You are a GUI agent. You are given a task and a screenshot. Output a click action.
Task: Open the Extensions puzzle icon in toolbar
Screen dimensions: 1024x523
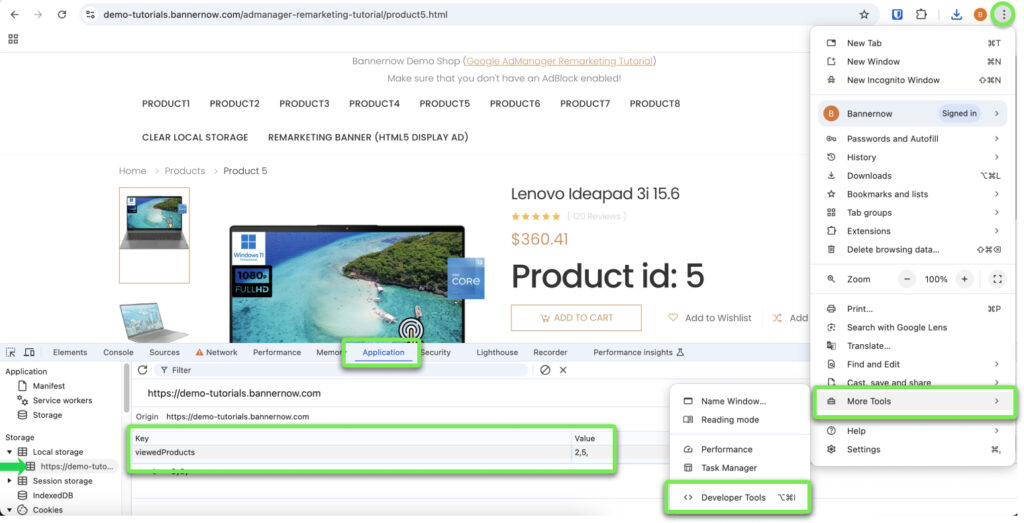coord(921,14)
